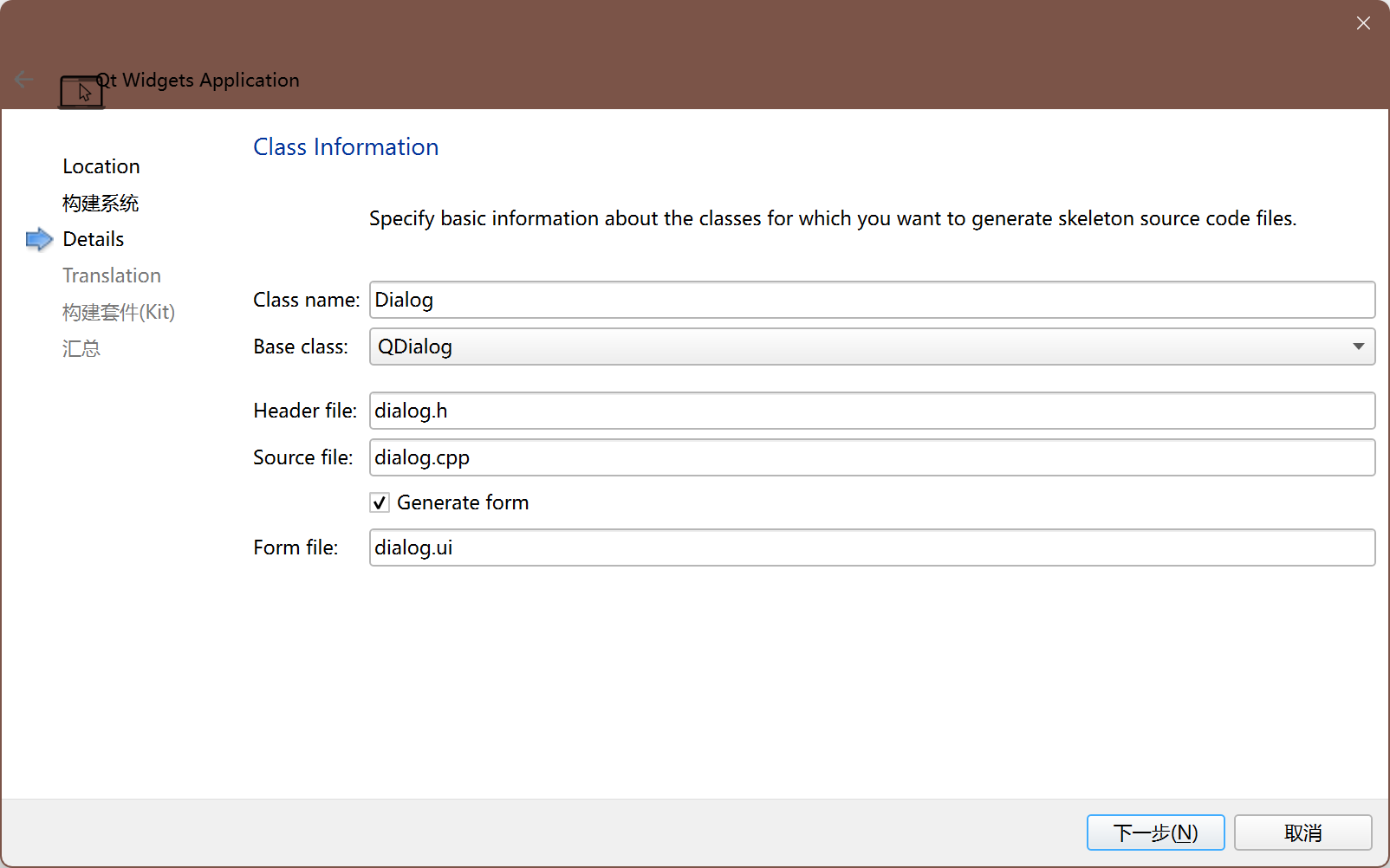
Task: Click the Source file input field
Action: tap(872, 457)
